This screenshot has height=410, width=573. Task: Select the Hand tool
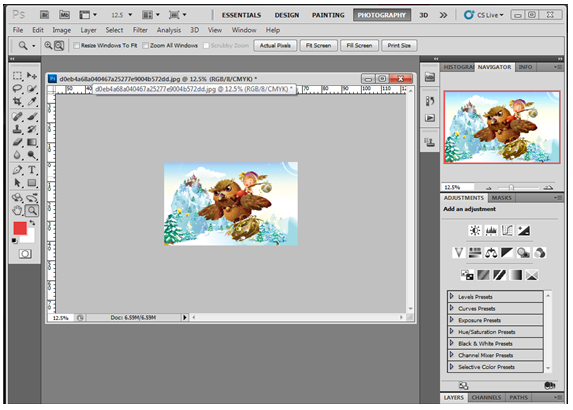pos(17,210)
